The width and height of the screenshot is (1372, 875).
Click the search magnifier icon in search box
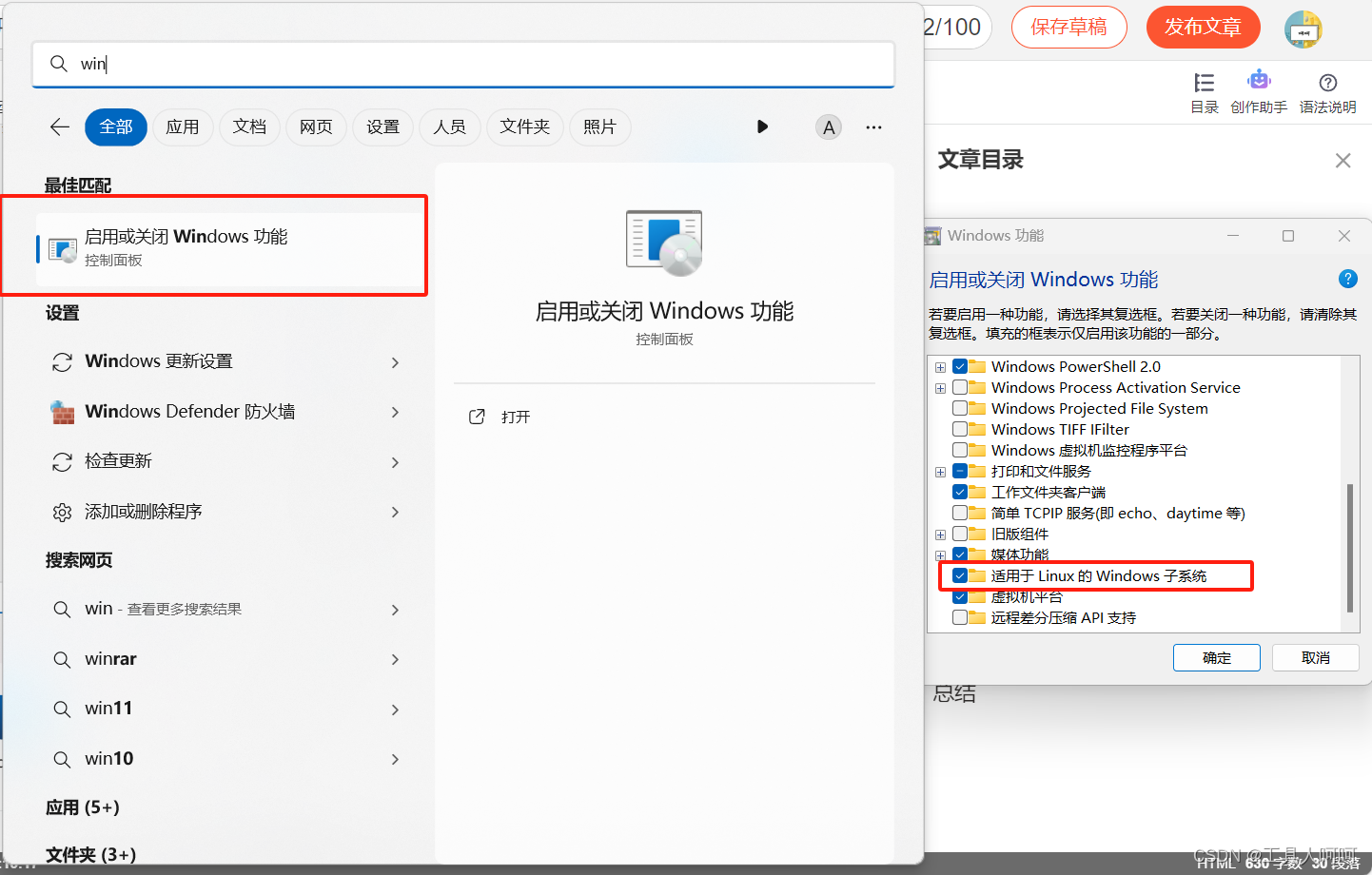[59, 64]
